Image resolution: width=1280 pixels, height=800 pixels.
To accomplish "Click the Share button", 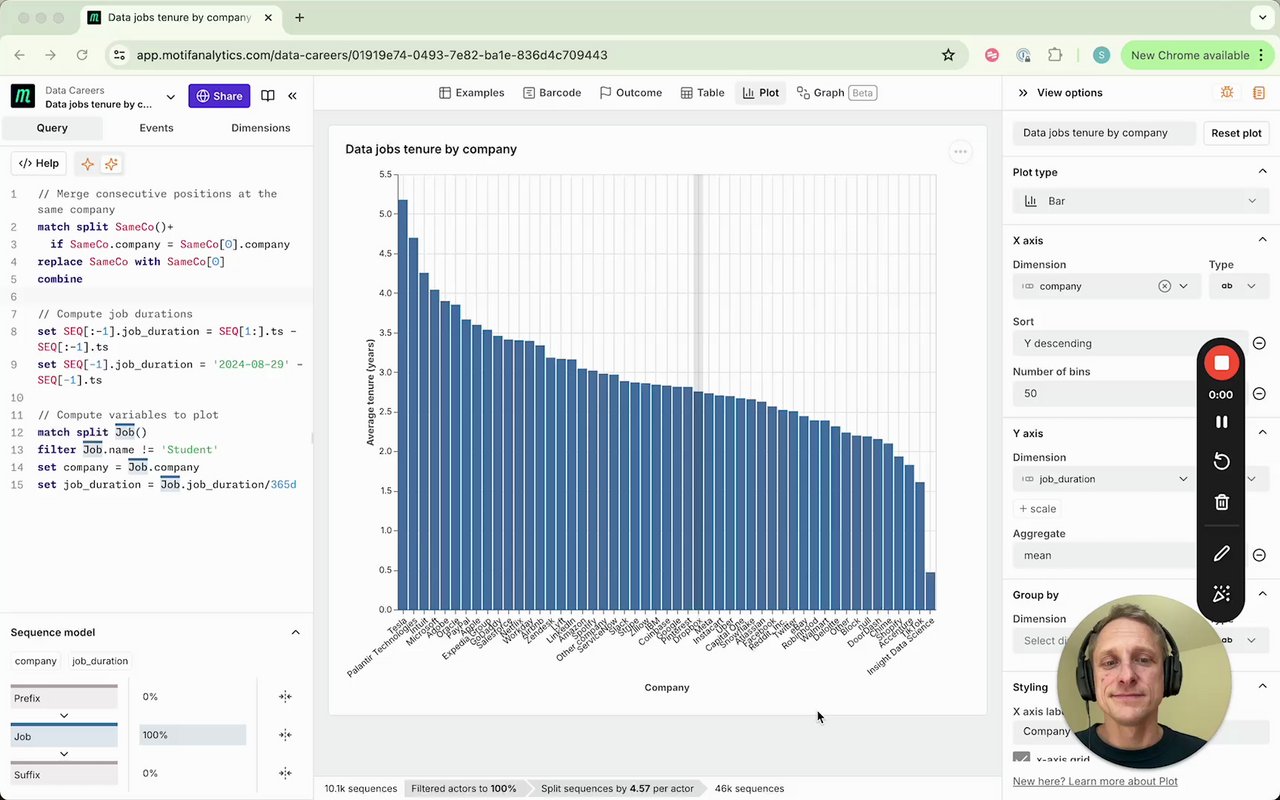I will (x=219, y=96).
